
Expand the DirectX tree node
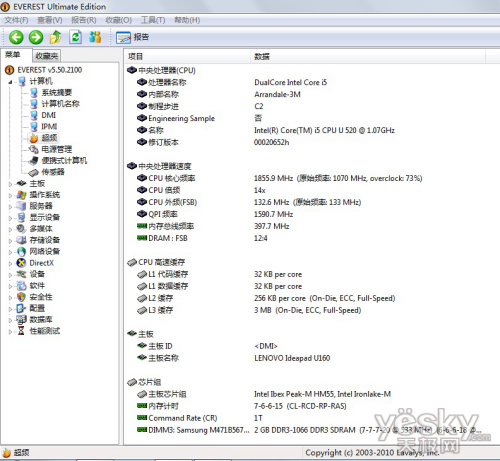11,263
